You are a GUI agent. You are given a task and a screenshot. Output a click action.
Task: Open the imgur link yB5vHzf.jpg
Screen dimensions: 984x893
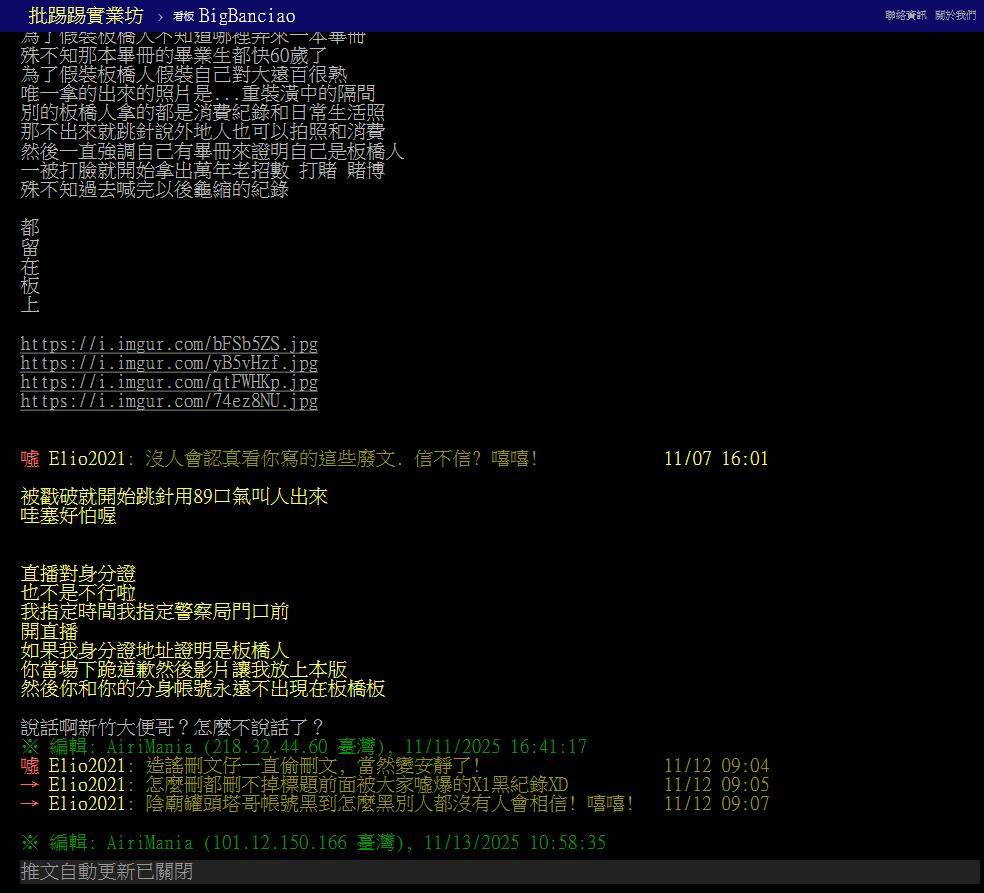169,363
